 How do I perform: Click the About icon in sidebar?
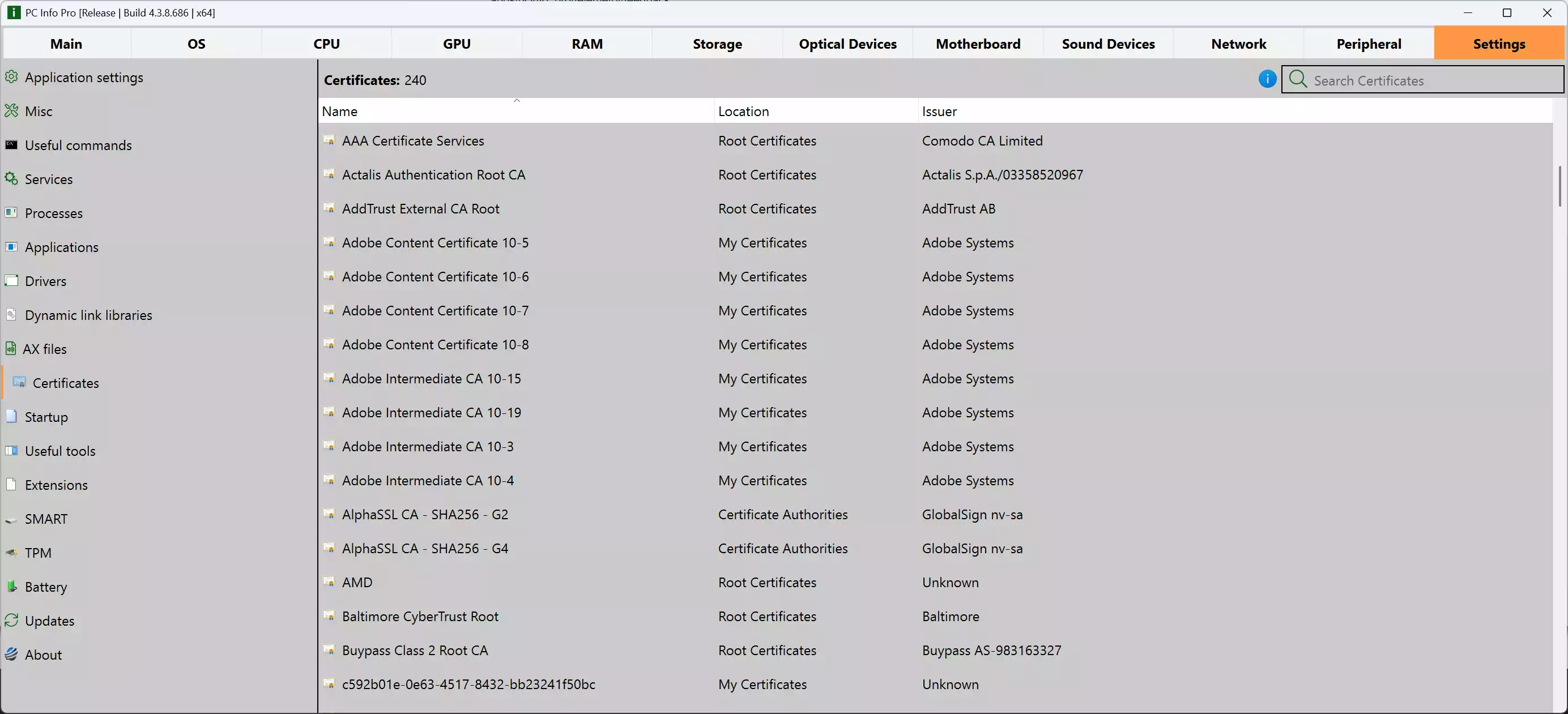(x=11, y=655)
